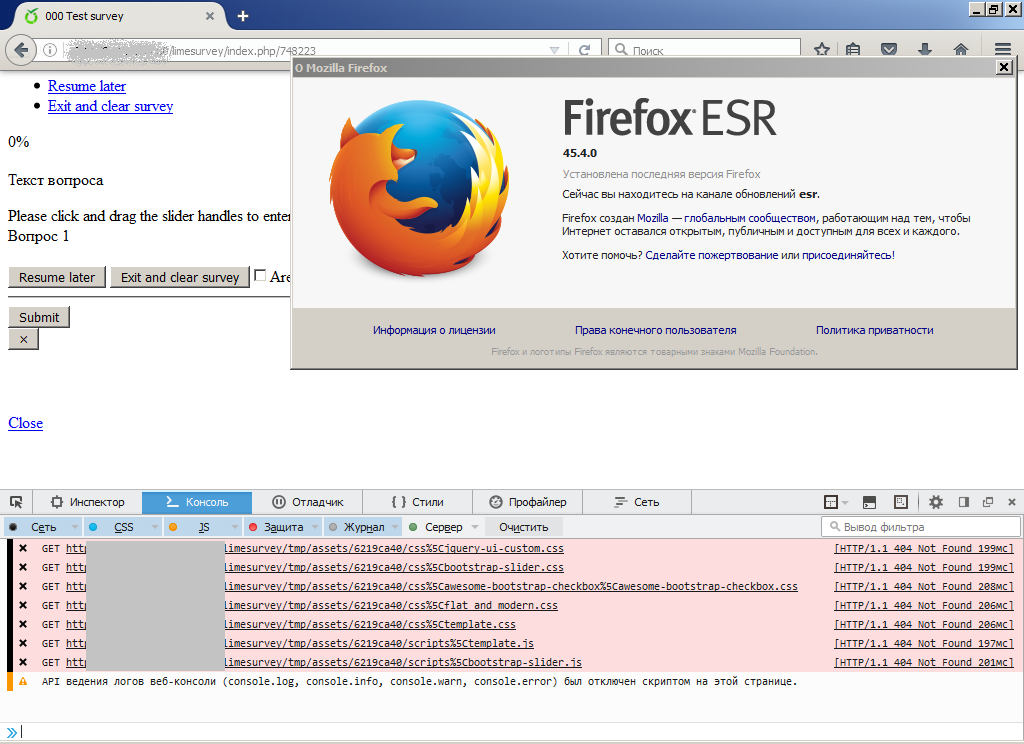Expand the Журнал filter dropdown arrow

[396, 527]
